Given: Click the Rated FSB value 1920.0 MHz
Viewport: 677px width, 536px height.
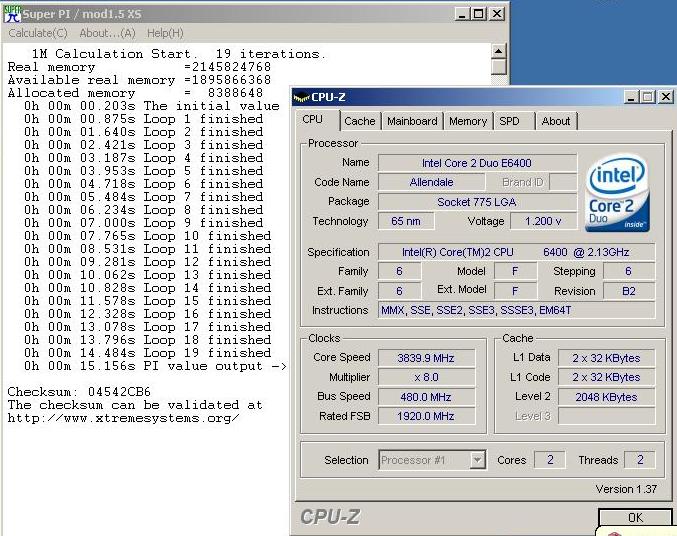Looking at the screenshot, I should click(426, 416).
